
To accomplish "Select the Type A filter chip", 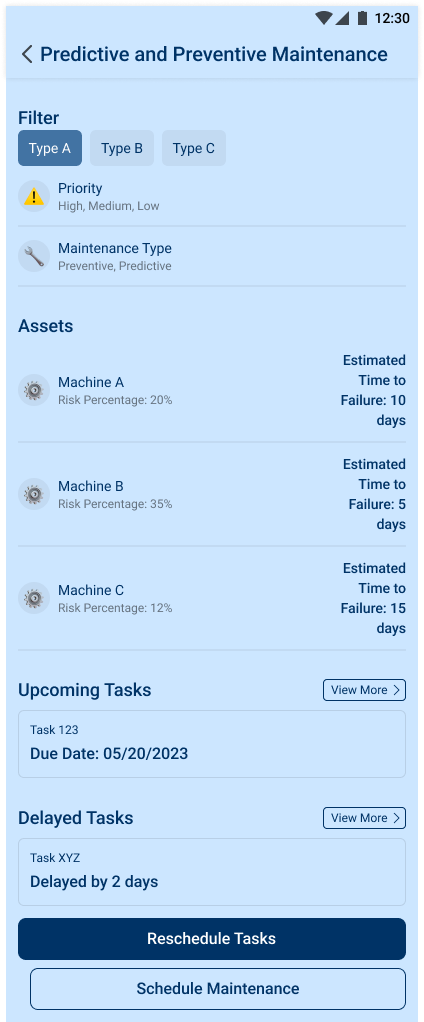I will point(50,148).
